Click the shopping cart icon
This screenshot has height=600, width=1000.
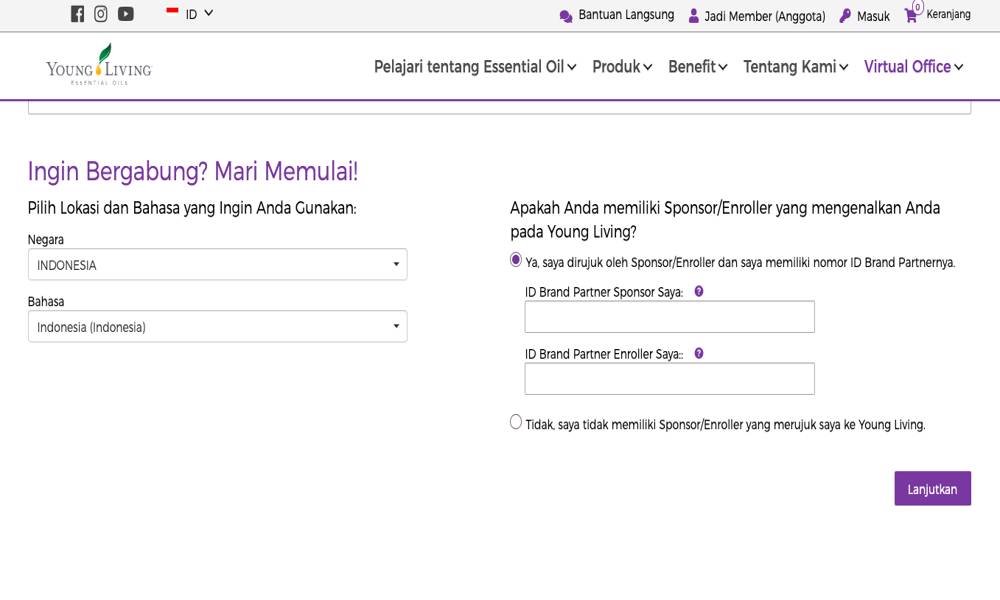coord(911,17)
